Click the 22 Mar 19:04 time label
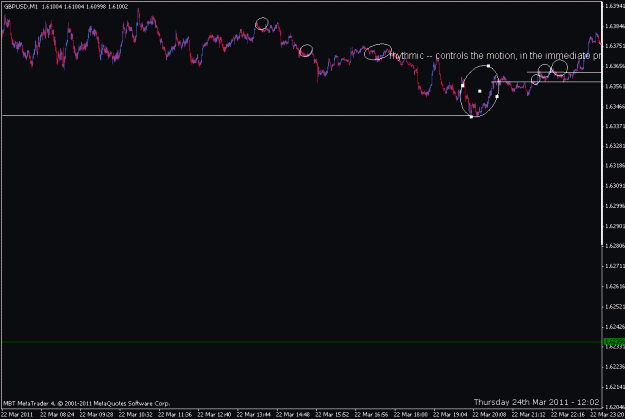Screen dimensions: 625x419 450,415
